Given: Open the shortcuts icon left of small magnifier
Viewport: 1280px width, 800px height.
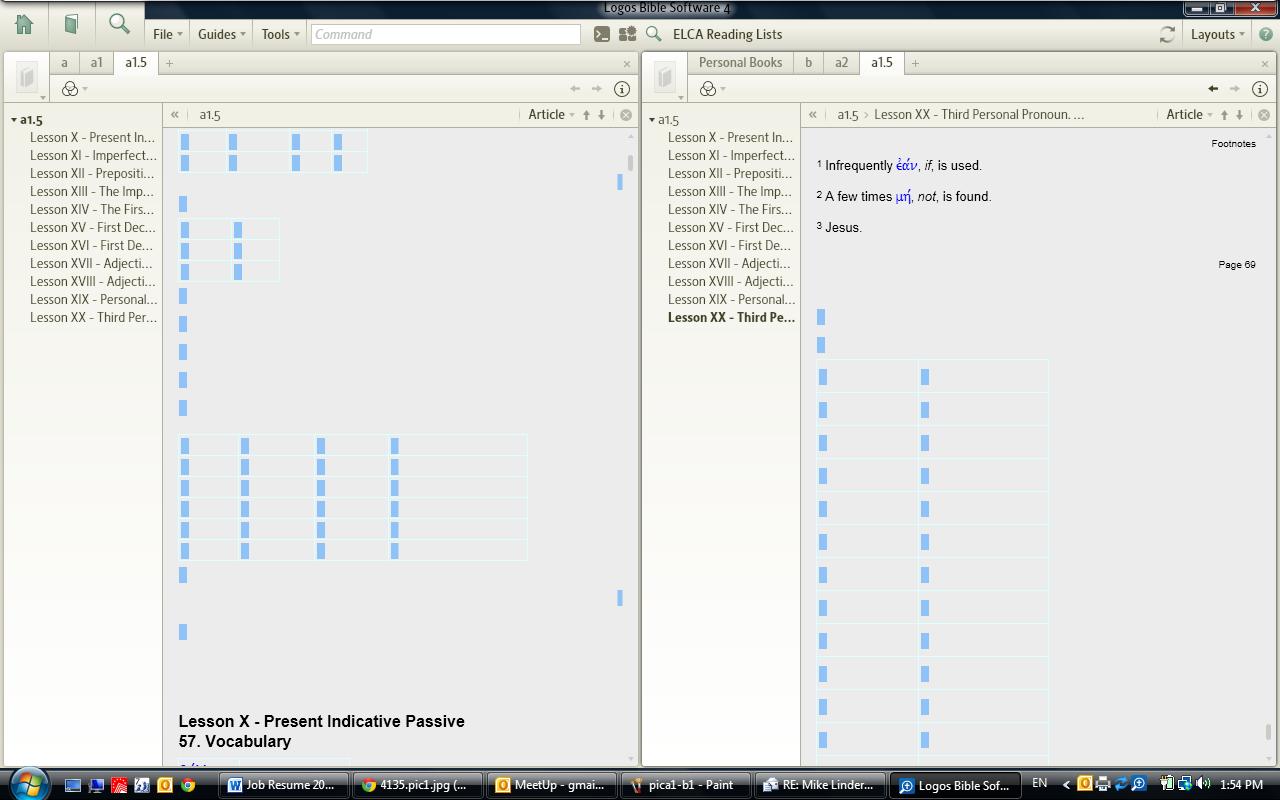Looking at the screenshot, I should click(627, 34).
